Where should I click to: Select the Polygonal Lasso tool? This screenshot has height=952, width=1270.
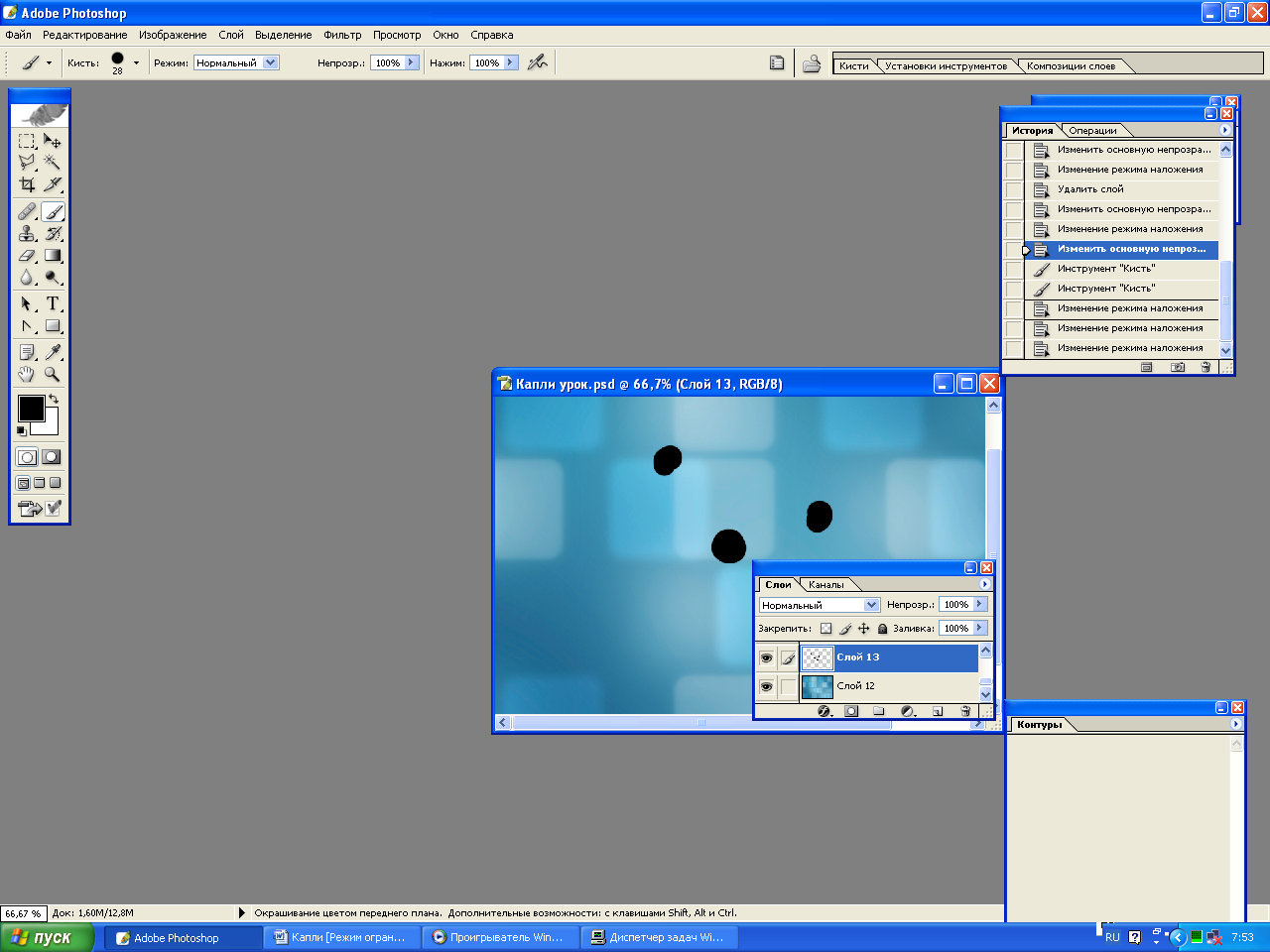pos(27,162)
